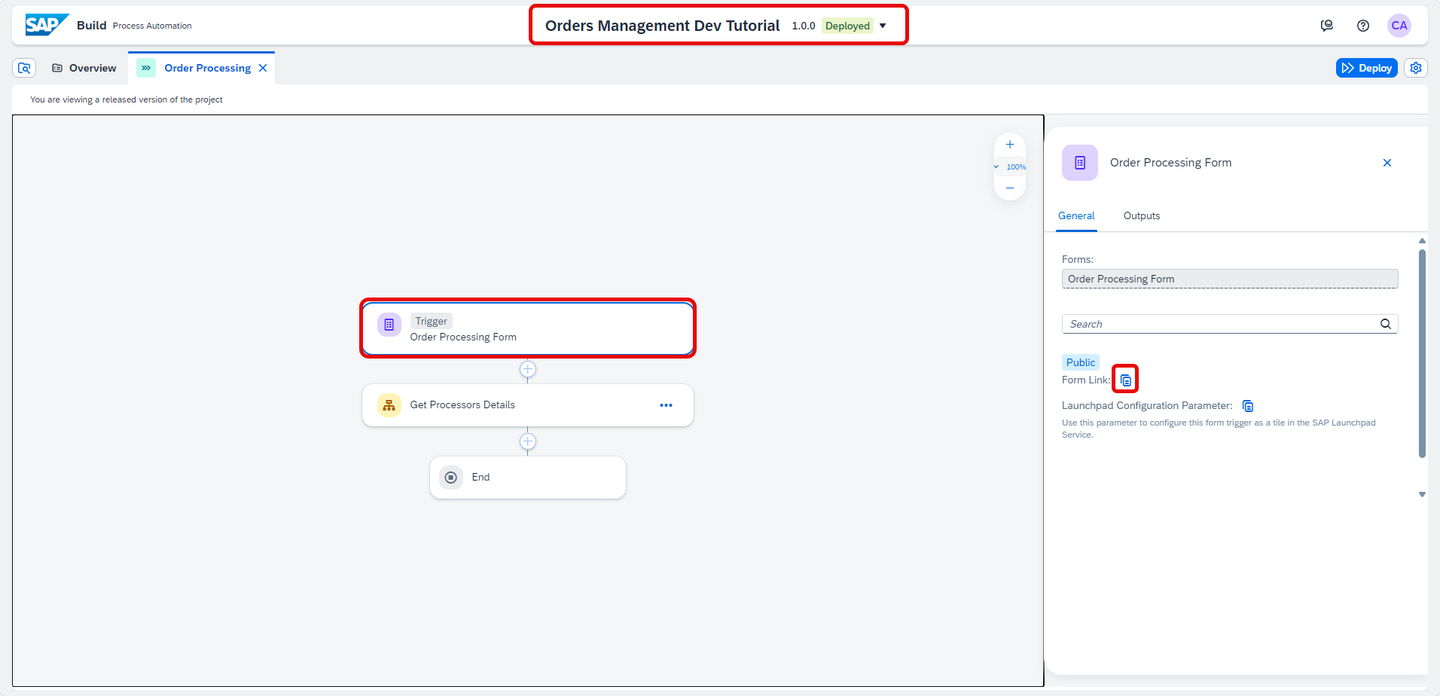Expand the project version dropdown arrow
The image size is (1440, 696).
click(x=883, y=26)
